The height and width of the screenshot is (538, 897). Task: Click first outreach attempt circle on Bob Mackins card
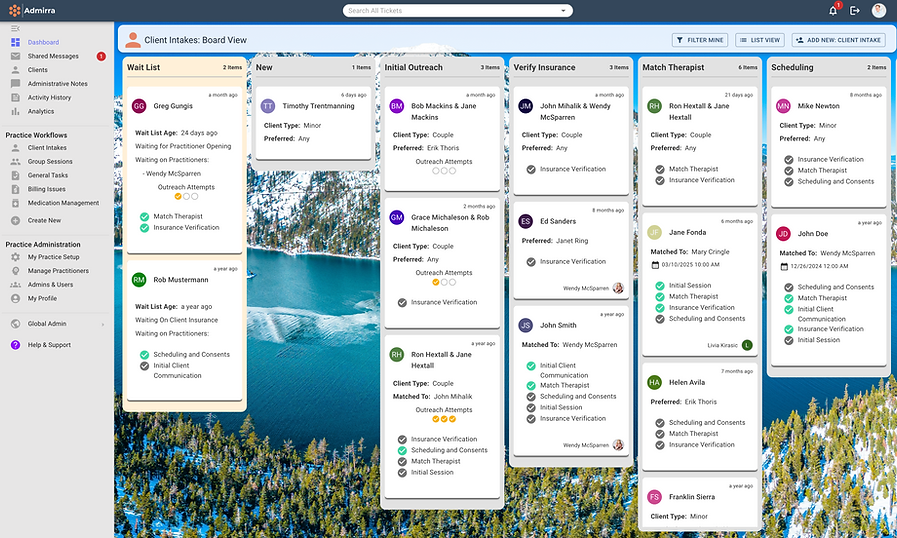point(435,171)
